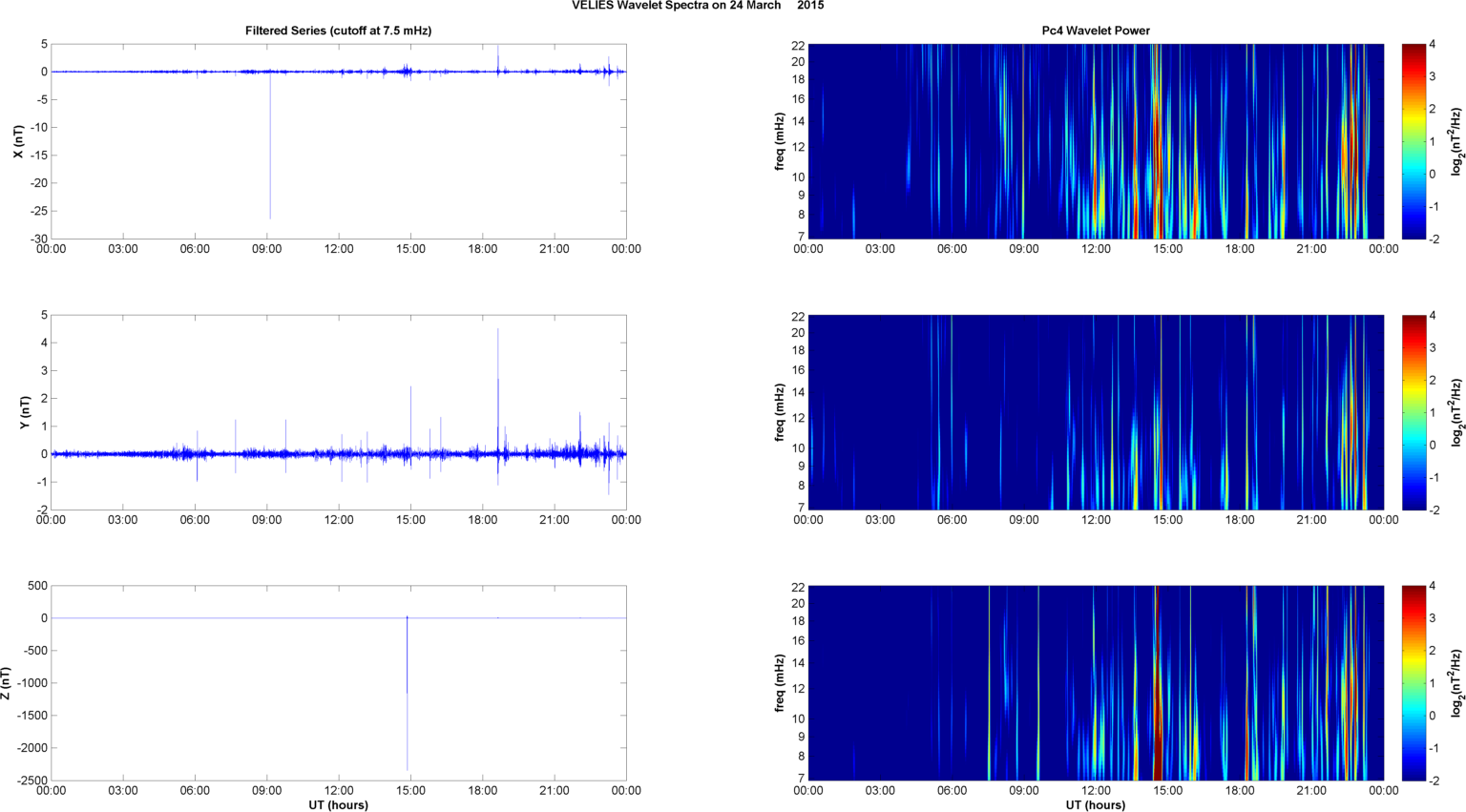Click UT (hours) label under bottom spectrogram
This screenshot has height=812, width=1466.
click(1095, 804)
